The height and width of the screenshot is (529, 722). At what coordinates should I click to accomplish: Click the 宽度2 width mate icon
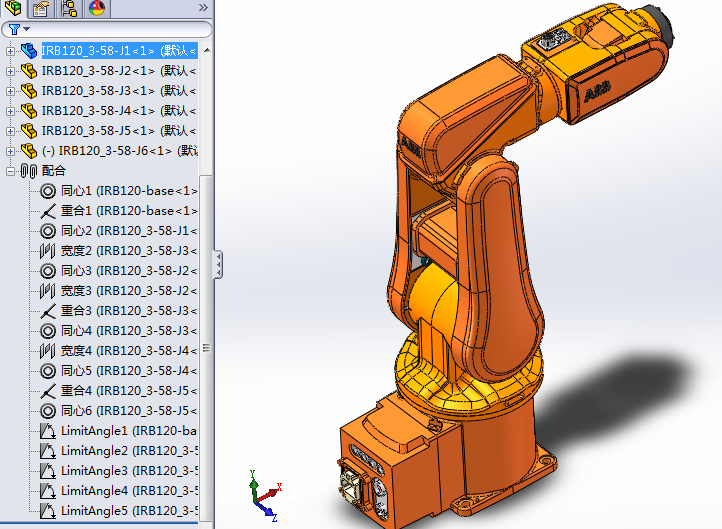click(x=48, y=251)
